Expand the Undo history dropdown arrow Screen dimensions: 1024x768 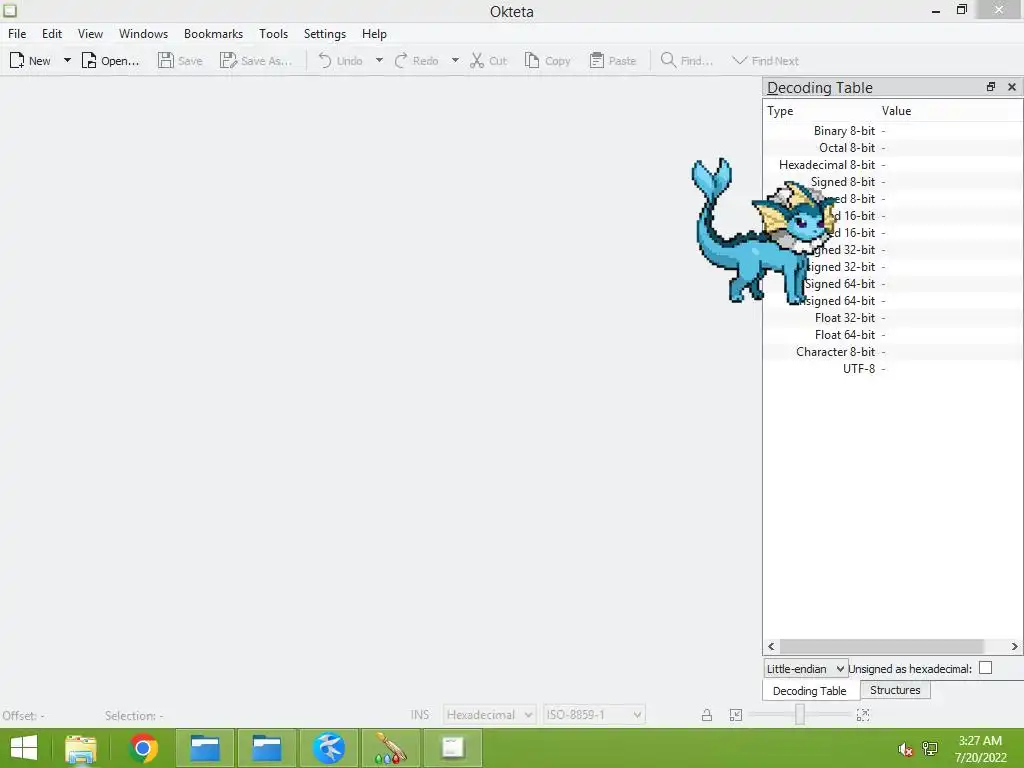tap(379, 61)
